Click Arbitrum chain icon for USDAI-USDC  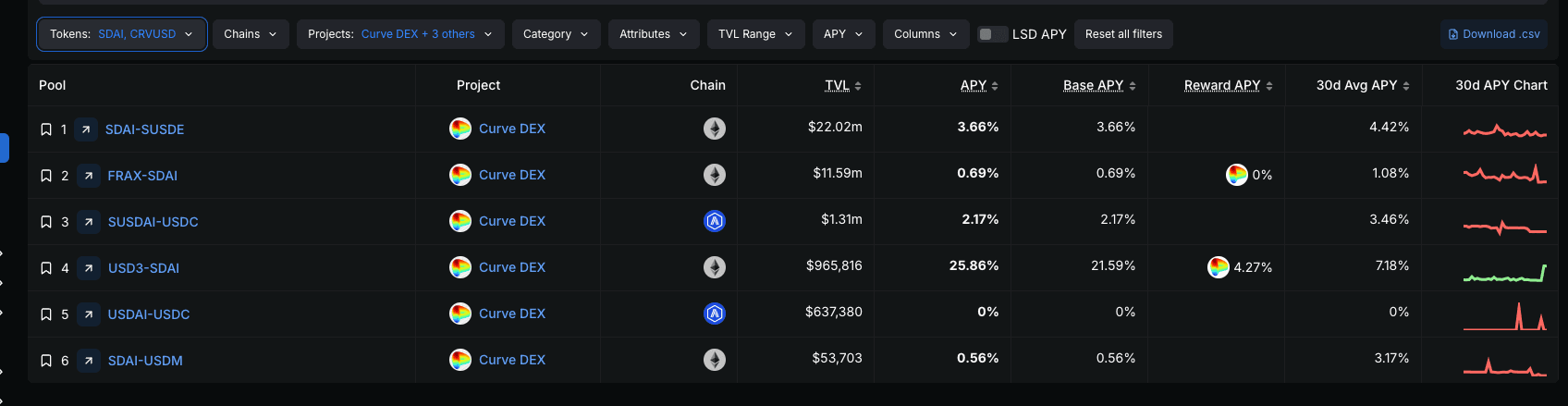pos(715,314)
